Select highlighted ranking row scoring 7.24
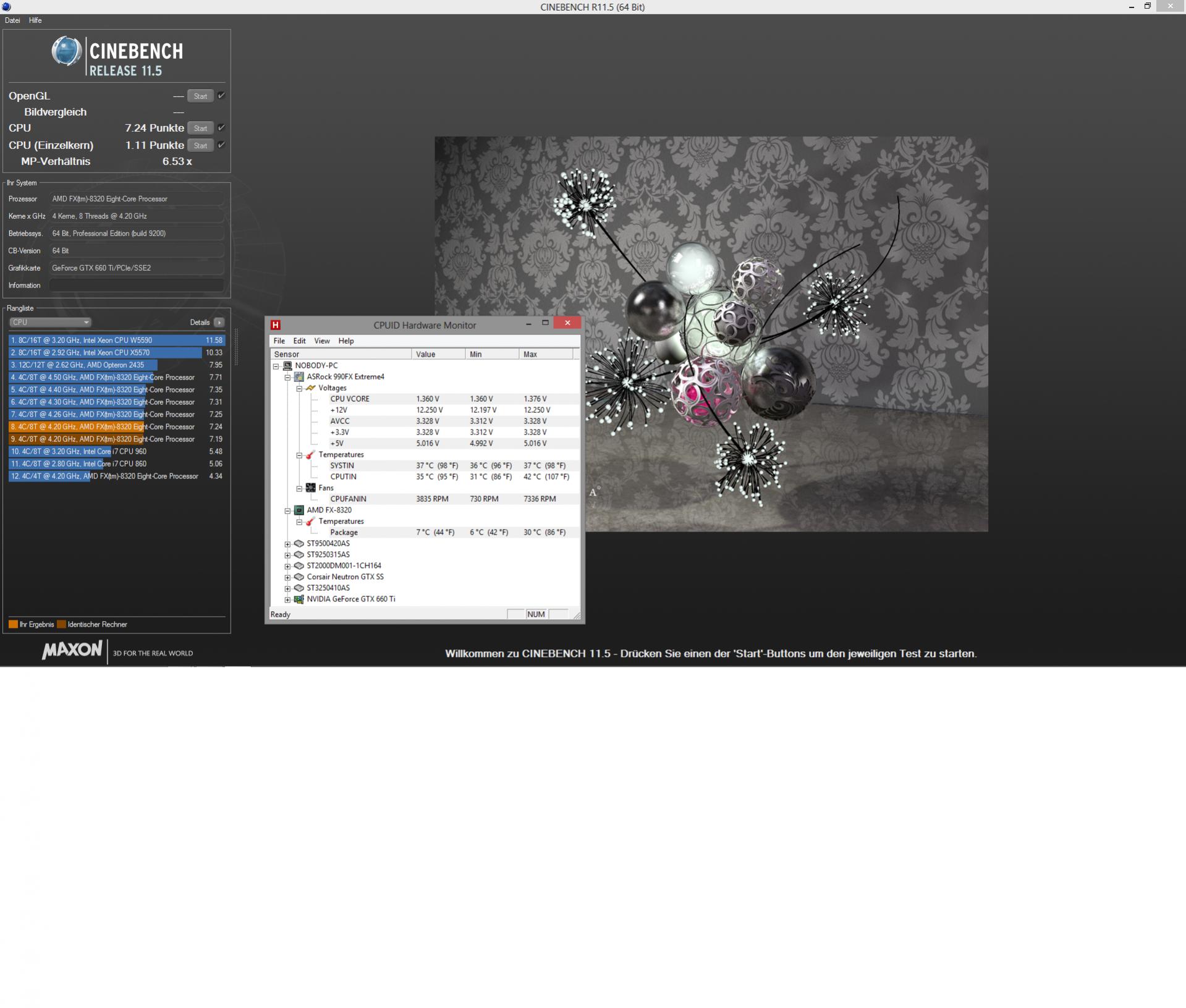Viewport: 1186px width, 1008px height. tap(117, 426)
